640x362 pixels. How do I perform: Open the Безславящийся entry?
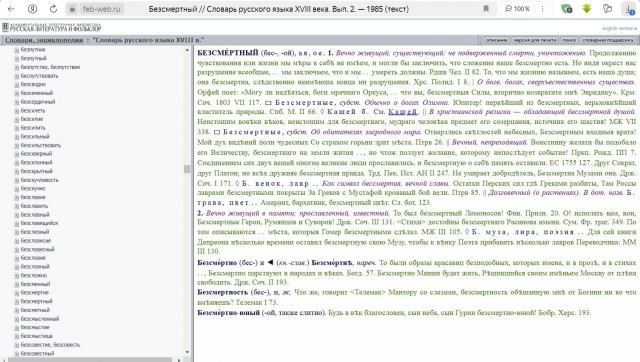pyautogui.click(x=39, y=223)
